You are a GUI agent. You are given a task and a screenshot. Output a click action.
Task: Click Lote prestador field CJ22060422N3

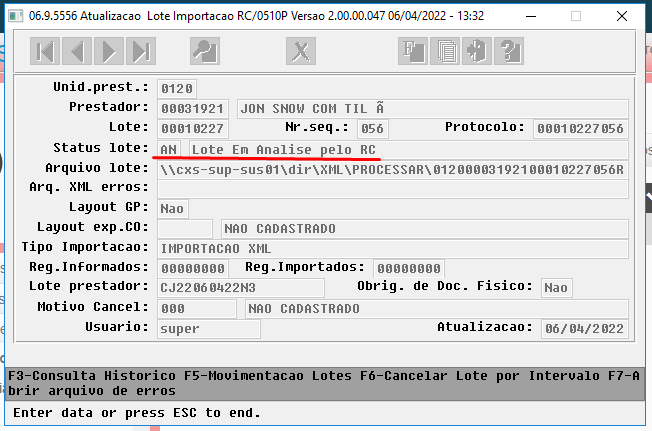tap(241, 288)
